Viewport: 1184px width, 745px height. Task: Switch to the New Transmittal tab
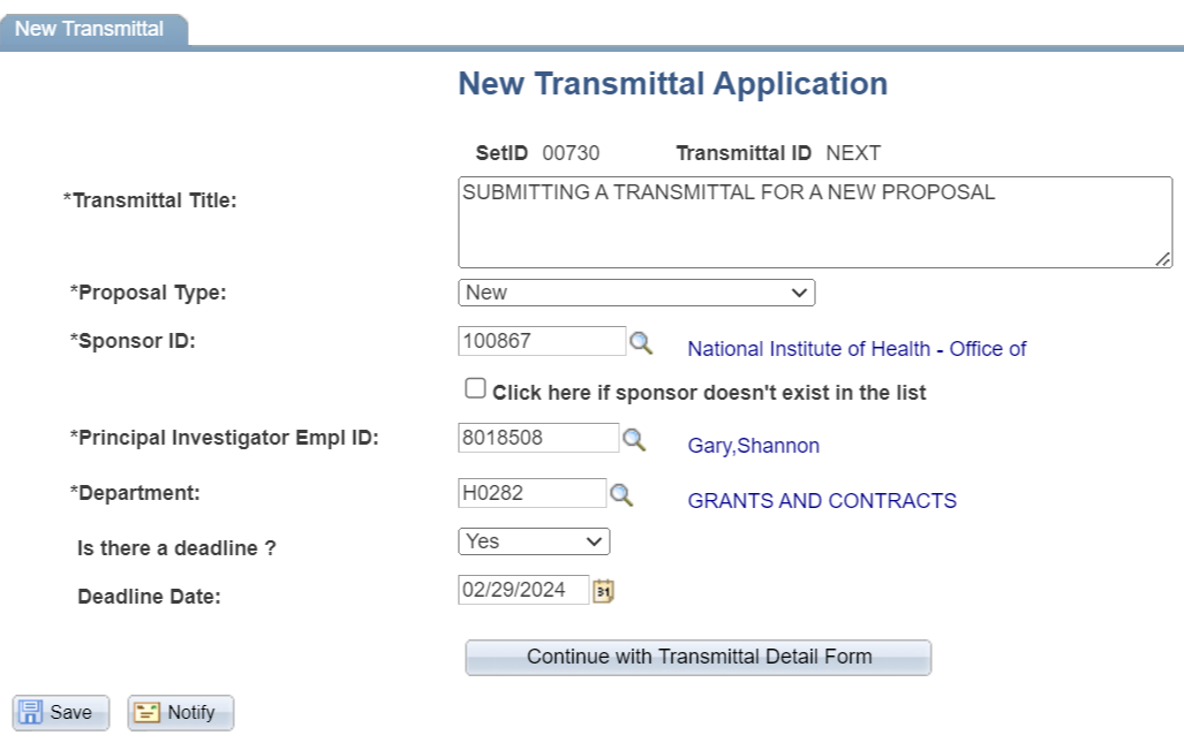[90, 29]
